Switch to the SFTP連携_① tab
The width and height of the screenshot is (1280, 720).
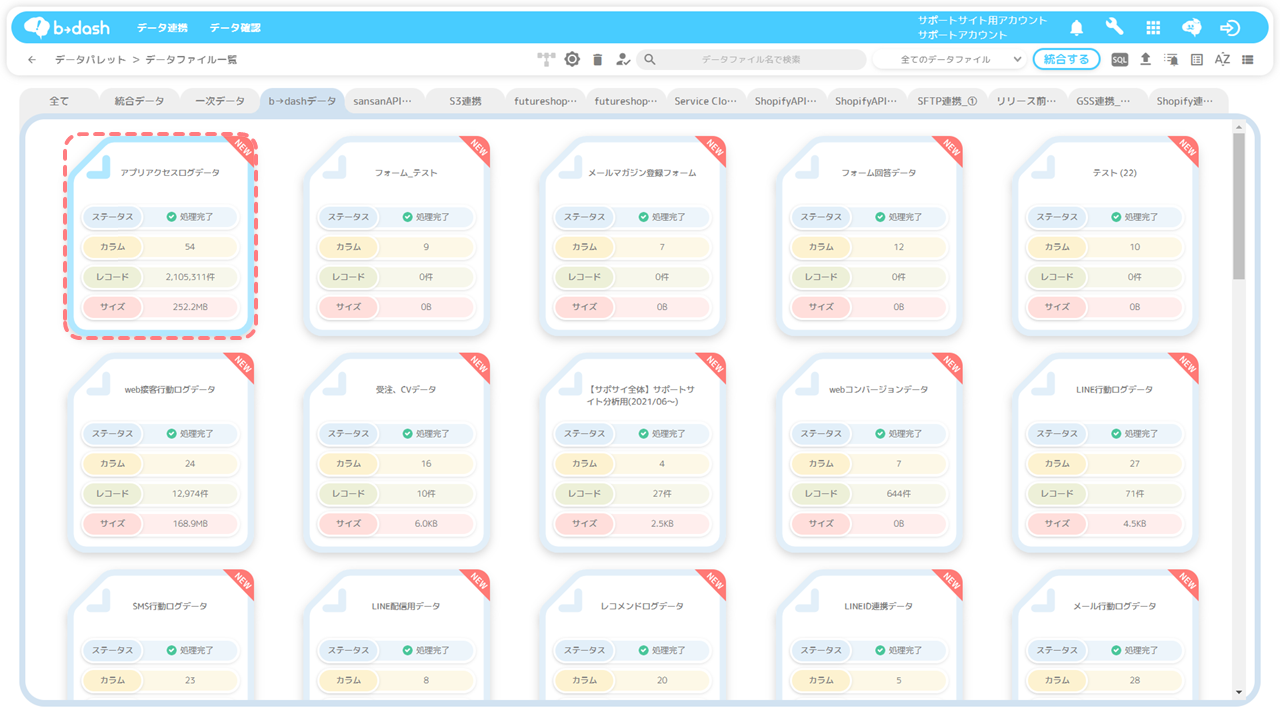947,101
